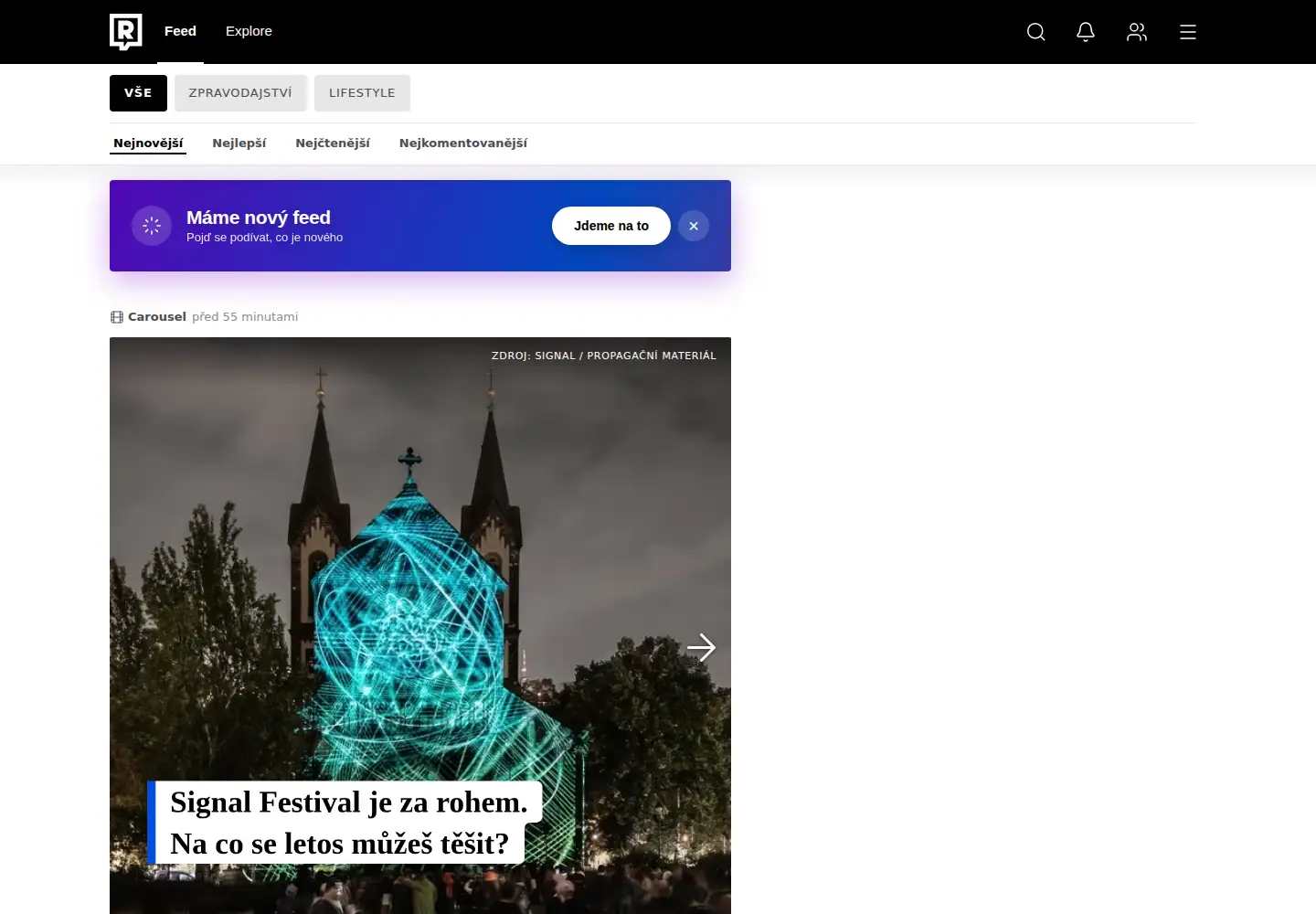Switch to the Explore tab

click(x=249, y=31)
